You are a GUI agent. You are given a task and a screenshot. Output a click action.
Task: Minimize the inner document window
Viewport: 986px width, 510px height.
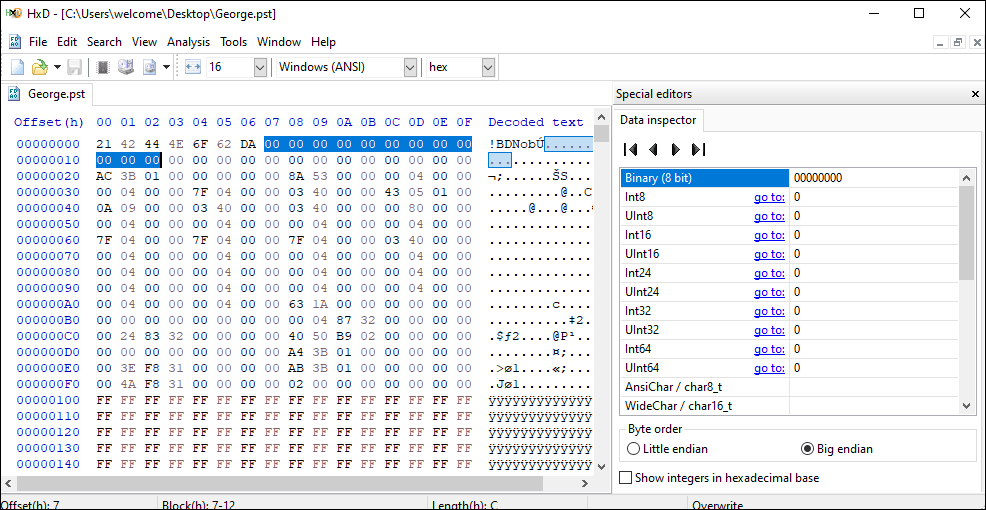(x=941, y=43)
